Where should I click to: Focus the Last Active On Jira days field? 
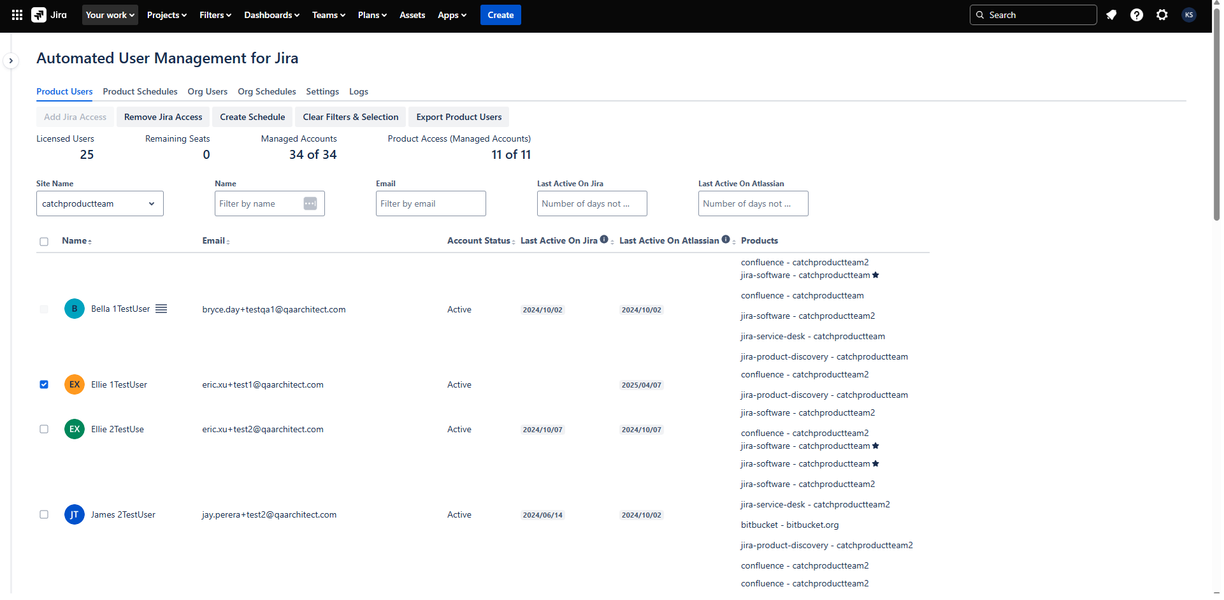(x=592, y=203)
